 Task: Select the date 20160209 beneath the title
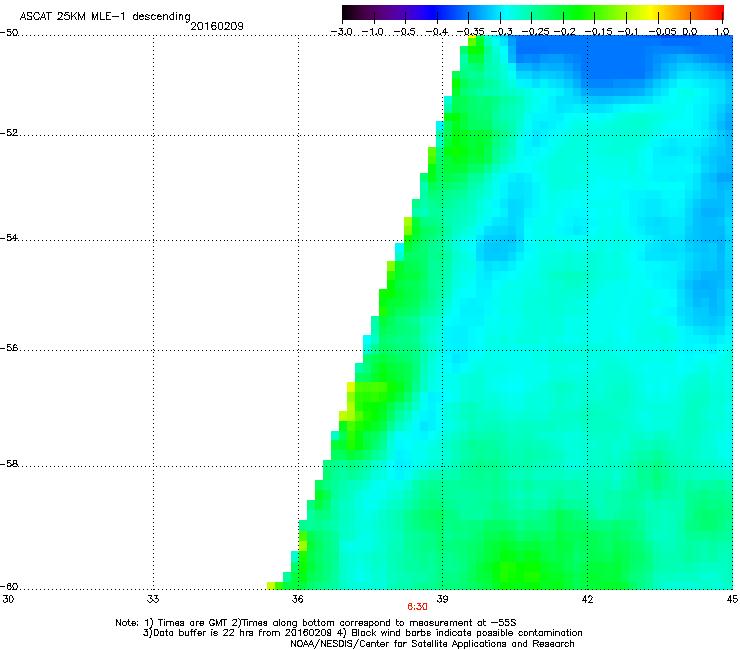(217, 26)
